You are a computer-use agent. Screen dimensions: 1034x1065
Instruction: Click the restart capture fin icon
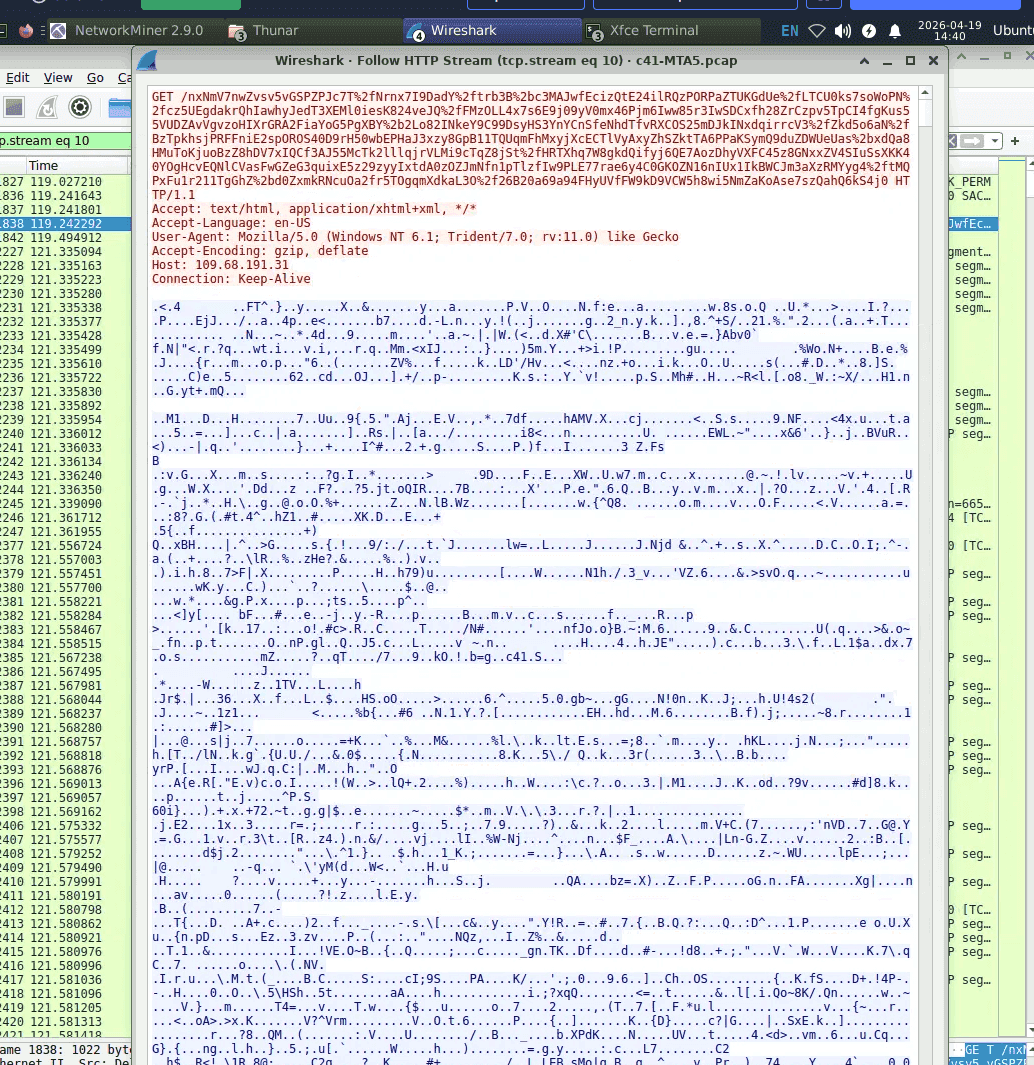point(47,107)
